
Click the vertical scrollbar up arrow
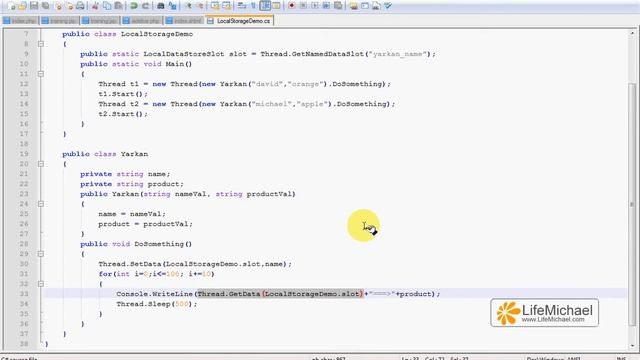click(632, 34)
